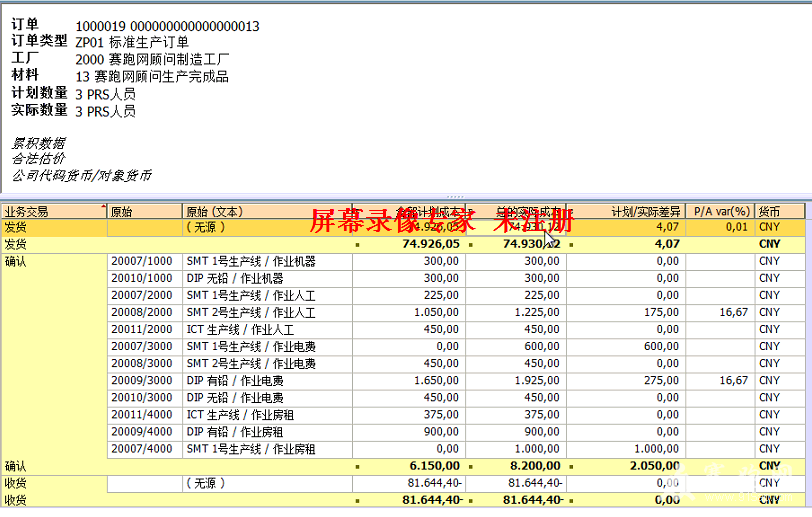This screenshot has height=517, width=812.
Task: Click the 合法估价 line
Action: [39, 159]
